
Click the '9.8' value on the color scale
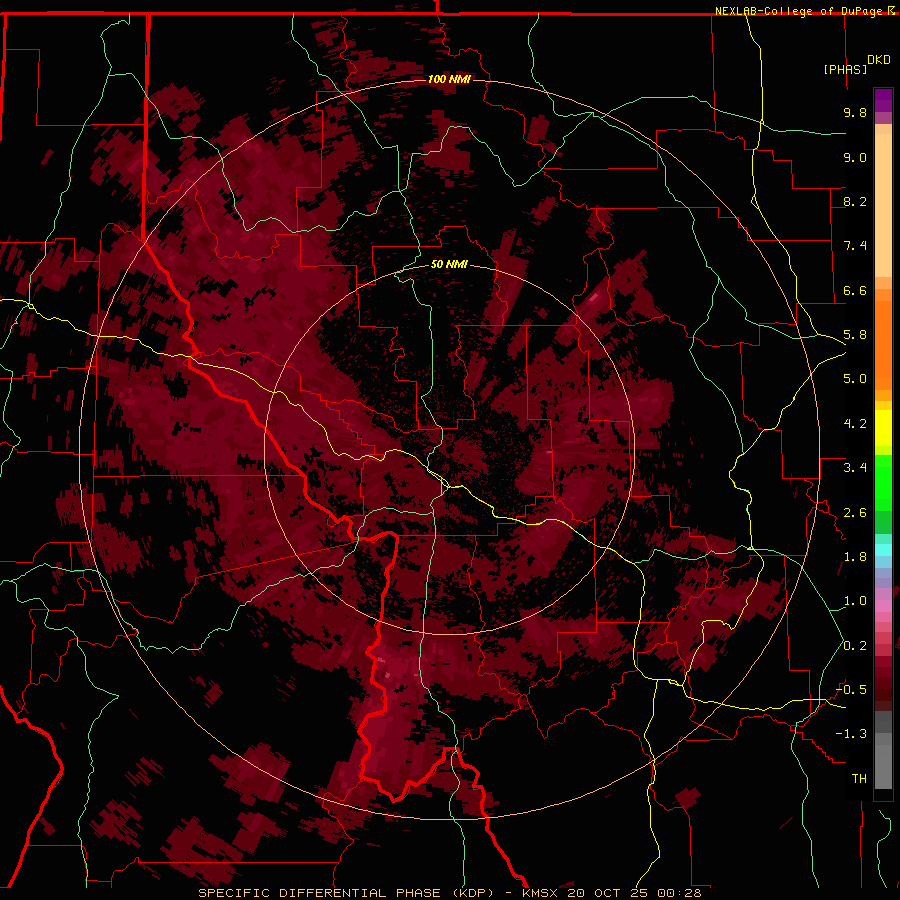click(x=855, y=112)
